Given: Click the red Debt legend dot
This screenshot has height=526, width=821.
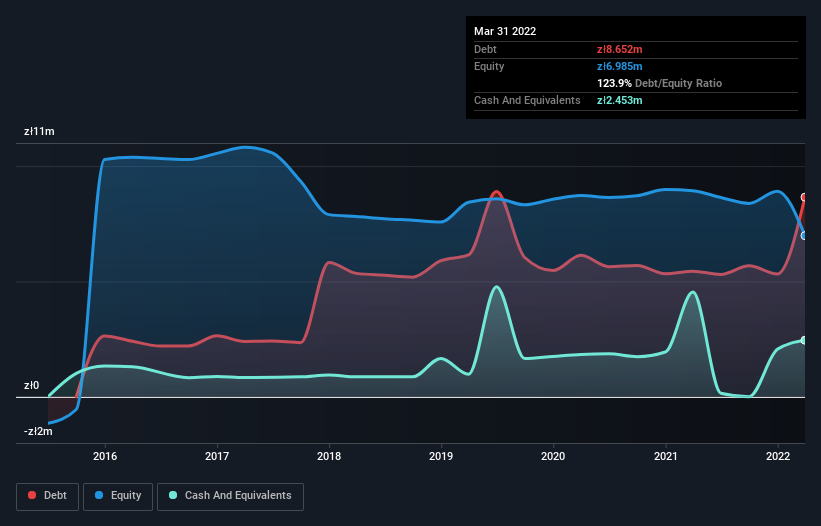Looking at the screenshot, I should coord(32,495).
